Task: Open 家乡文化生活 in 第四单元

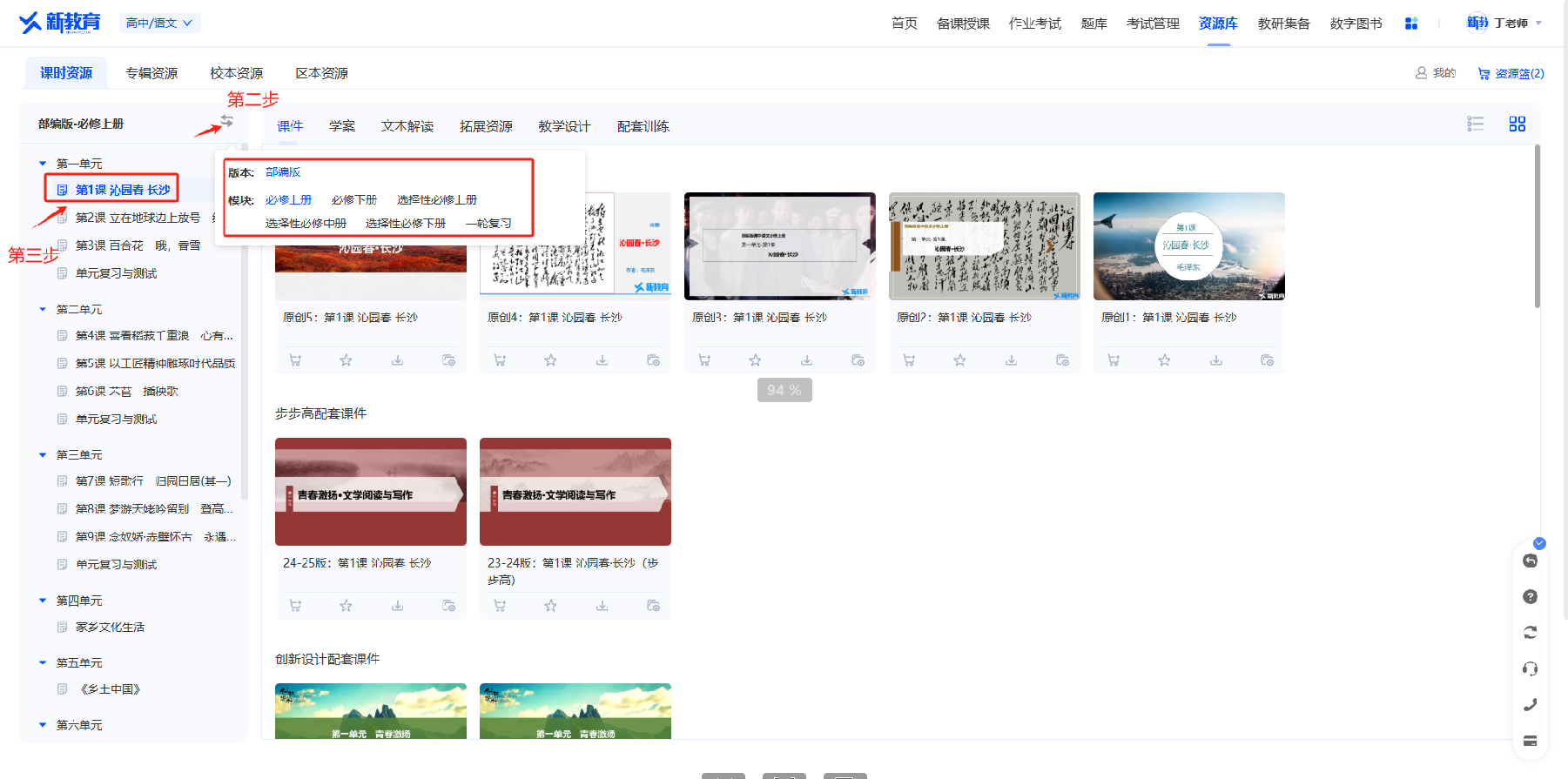Action: pos(110,628)
